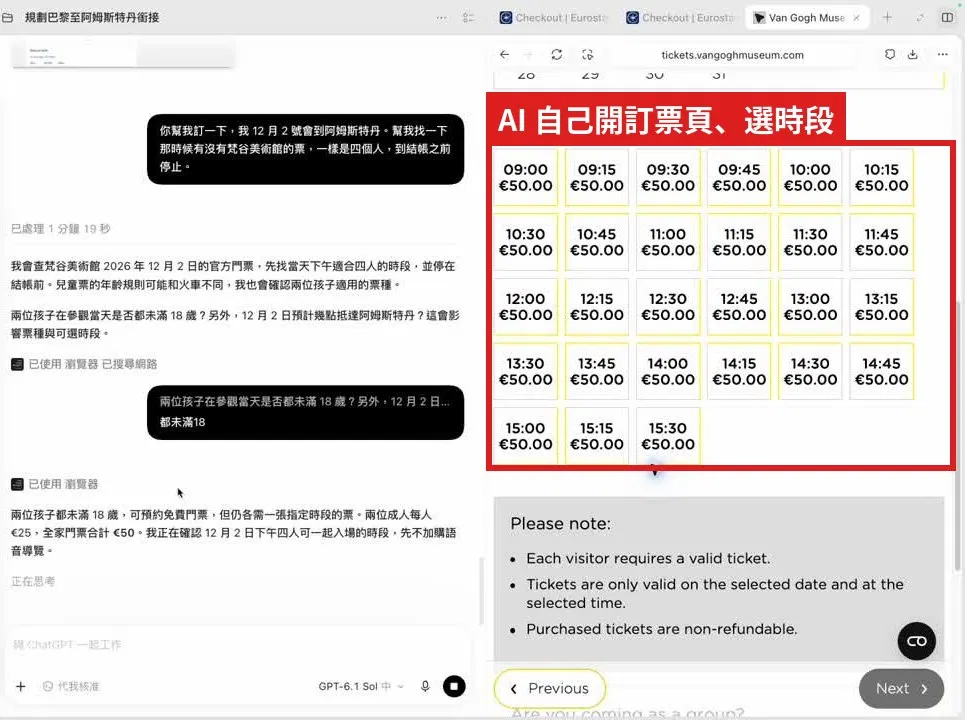Screen dimensions: 965x725
Task: Select the 09:15 time slot
Action: point(596,177)
